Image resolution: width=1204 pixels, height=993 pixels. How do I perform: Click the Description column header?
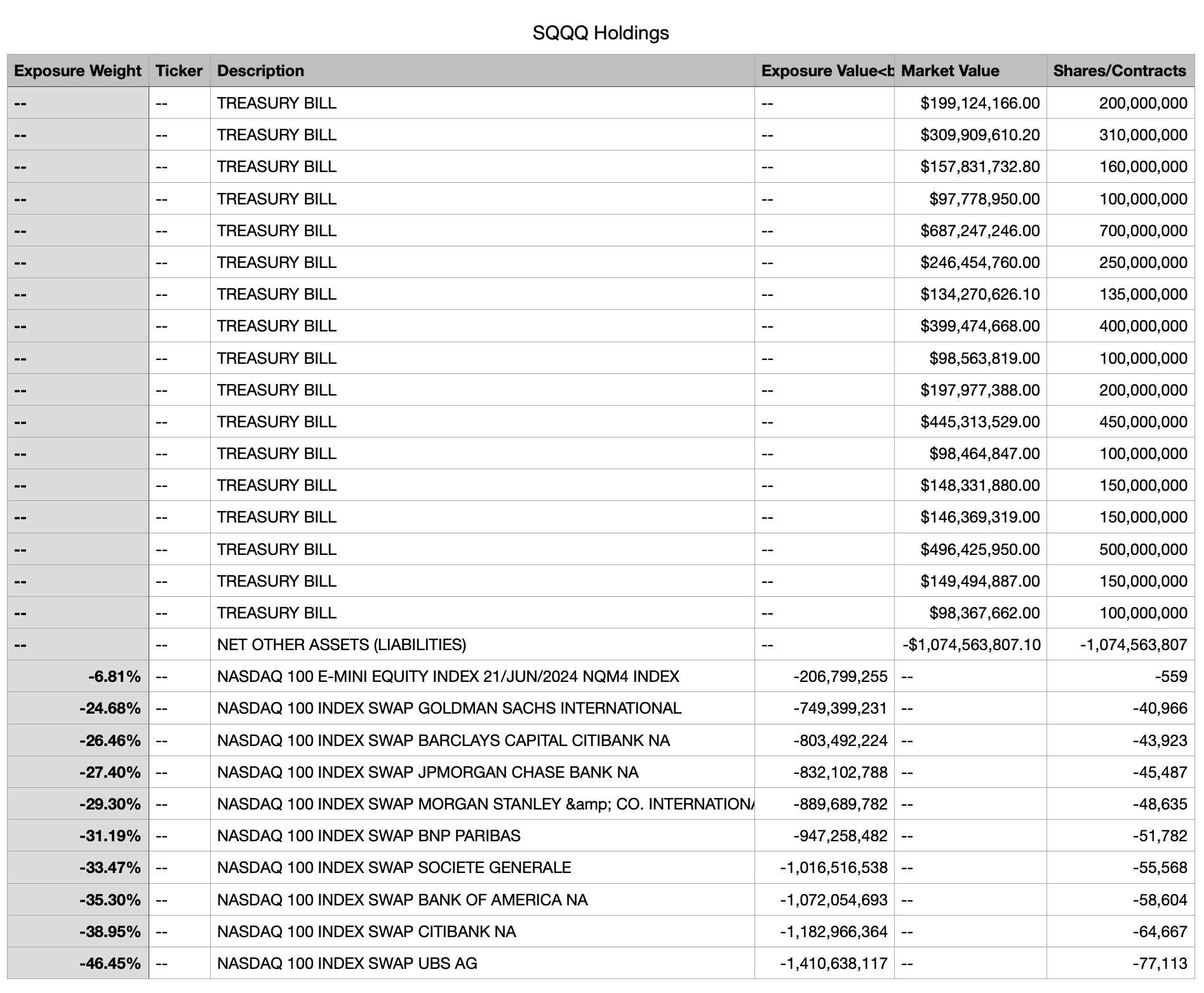482,70
